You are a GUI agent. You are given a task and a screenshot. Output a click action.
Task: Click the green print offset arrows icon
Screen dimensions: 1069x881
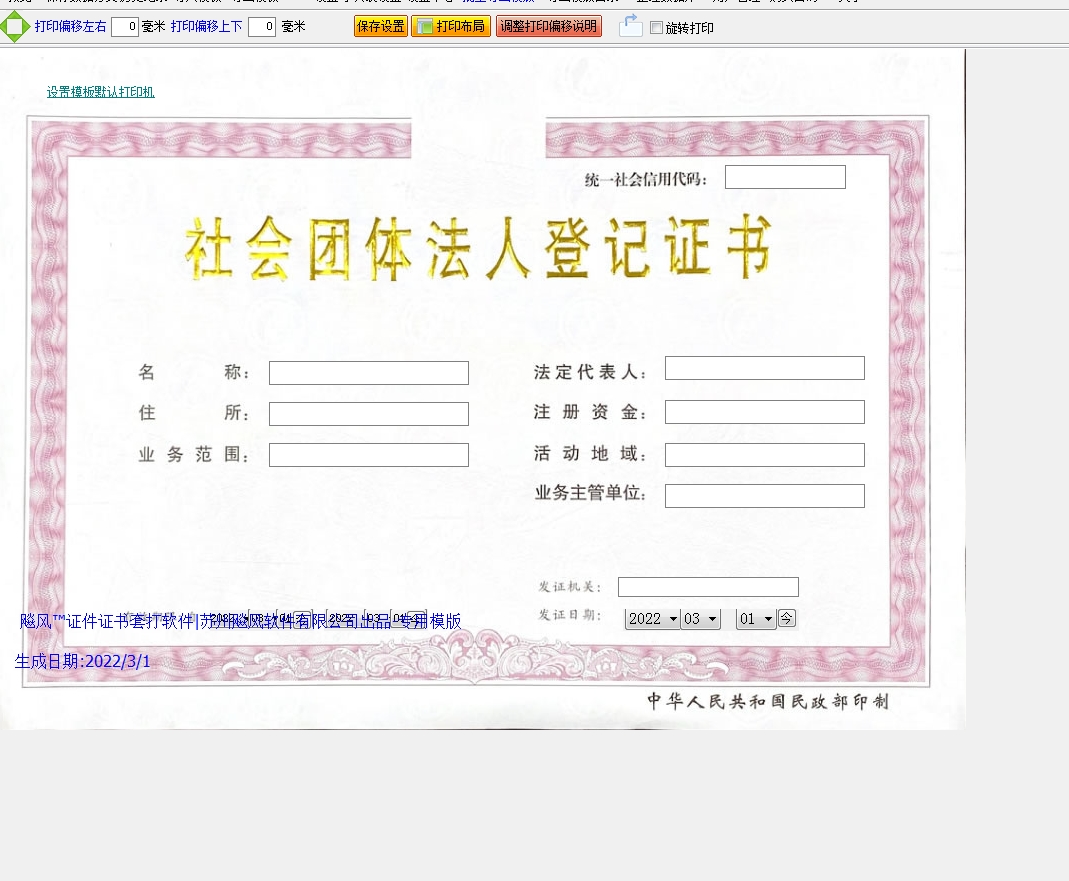pos(14,27)
